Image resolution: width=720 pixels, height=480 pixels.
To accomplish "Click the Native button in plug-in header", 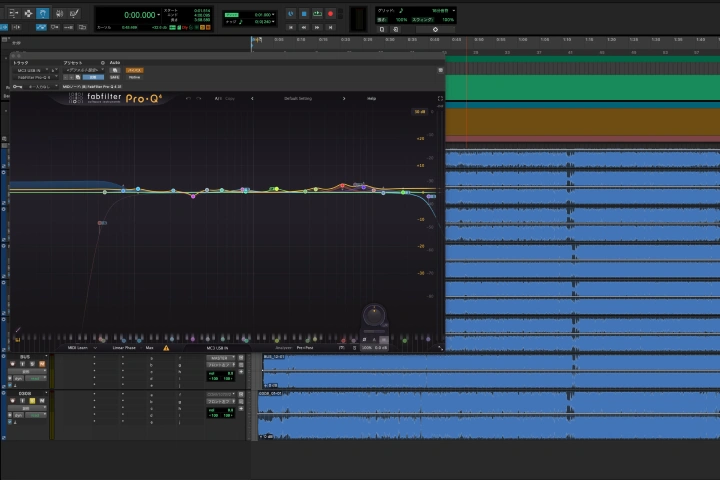I will [x=135, y=77].
